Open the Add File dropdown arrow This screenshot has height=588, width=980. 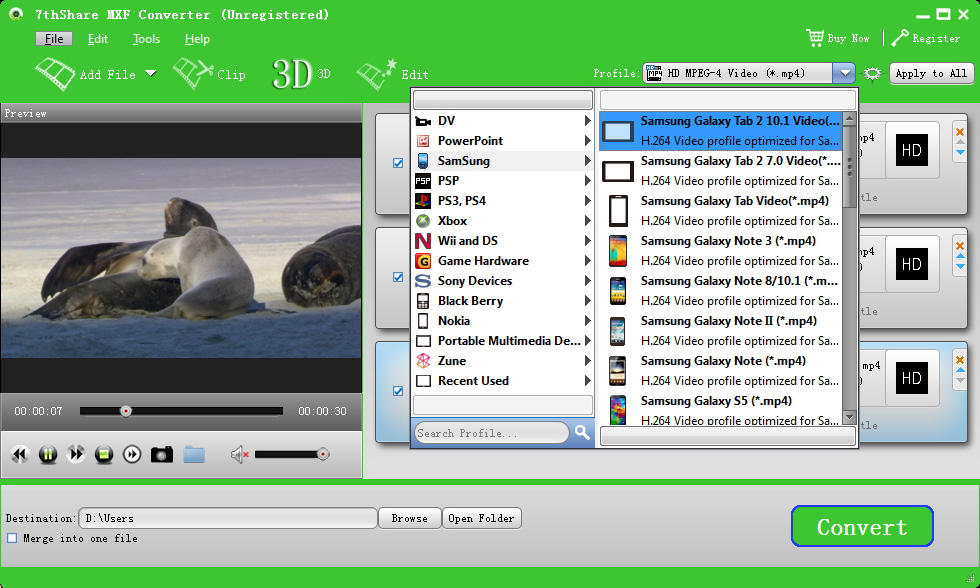(151, 73)
